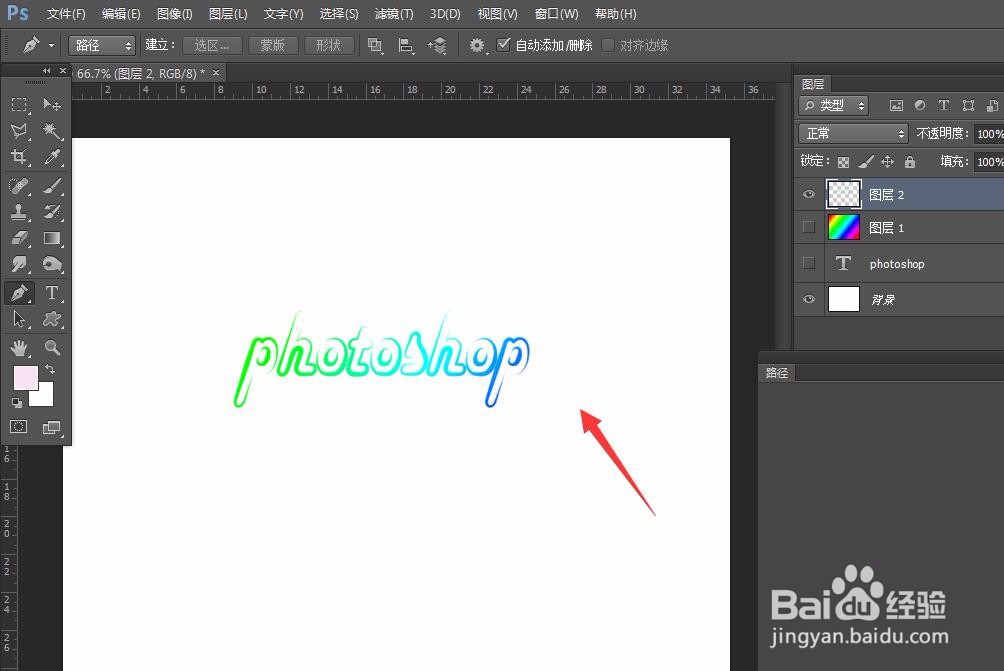
Task: Open blend mode 正常 dropdown
Action: coord(854,133)
